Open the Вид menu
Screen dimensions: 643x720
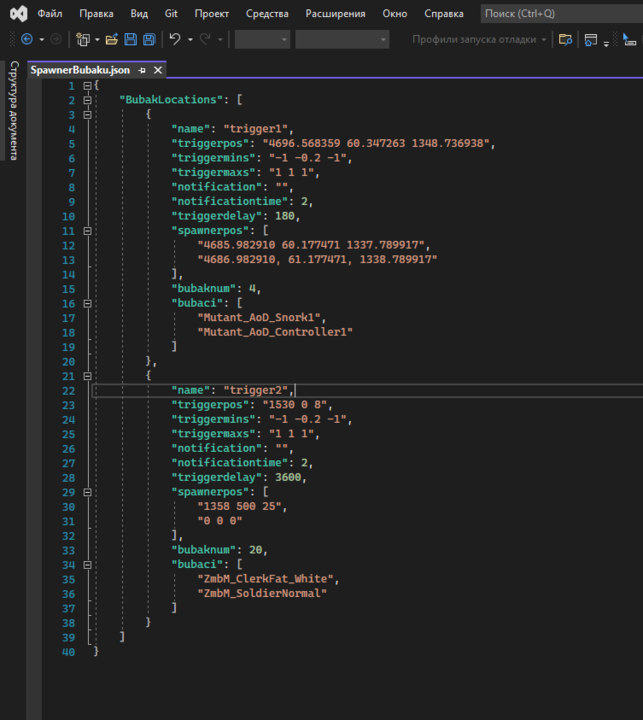pyautogui.click(x=139, y=14)
